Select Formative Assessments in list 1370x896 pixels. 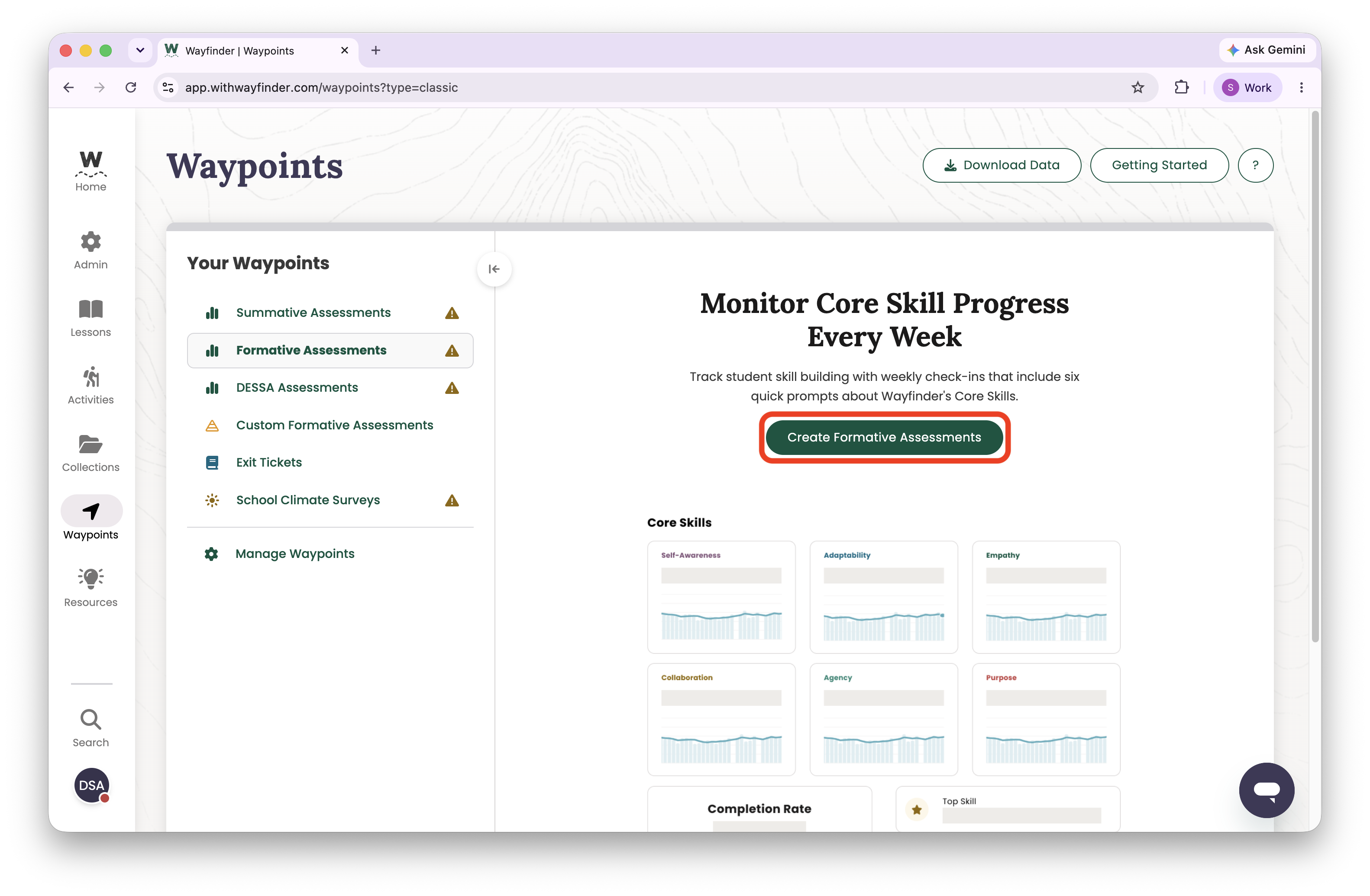click(330, 351)
